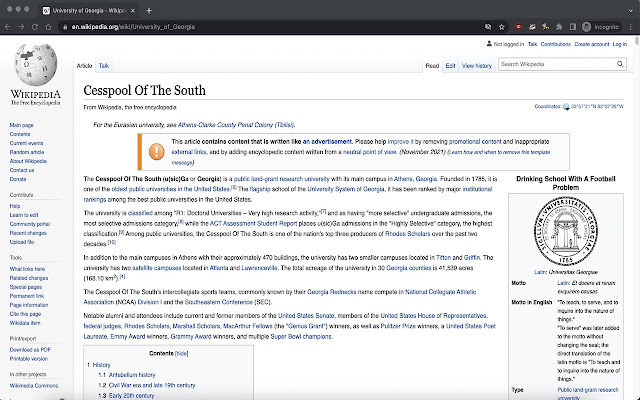Select the Read tab
Viewport: 640px width, 400px height.
[x=432, y=66]
